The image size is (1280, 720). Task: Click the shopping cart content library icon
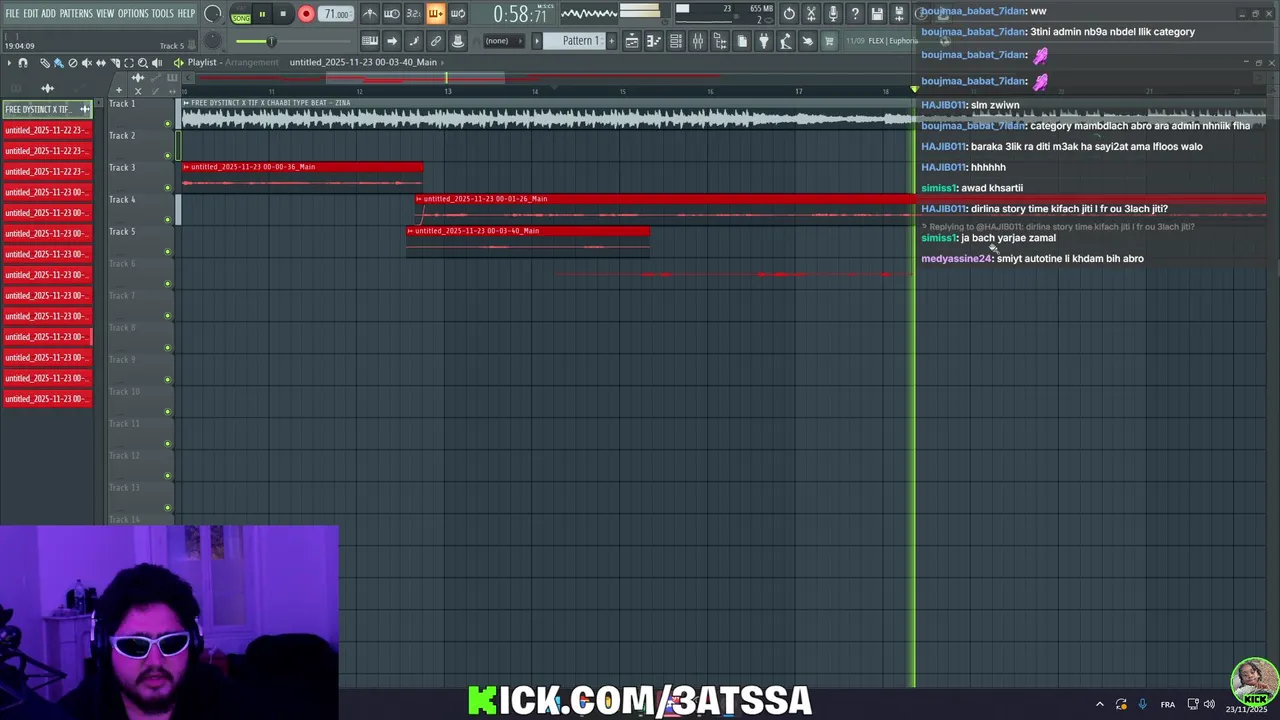pyautogui.click(x=829, y=41)
